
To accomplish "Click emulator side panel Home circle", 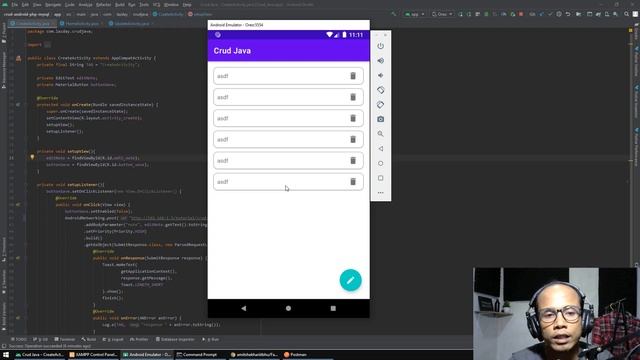I will point(380,163).
